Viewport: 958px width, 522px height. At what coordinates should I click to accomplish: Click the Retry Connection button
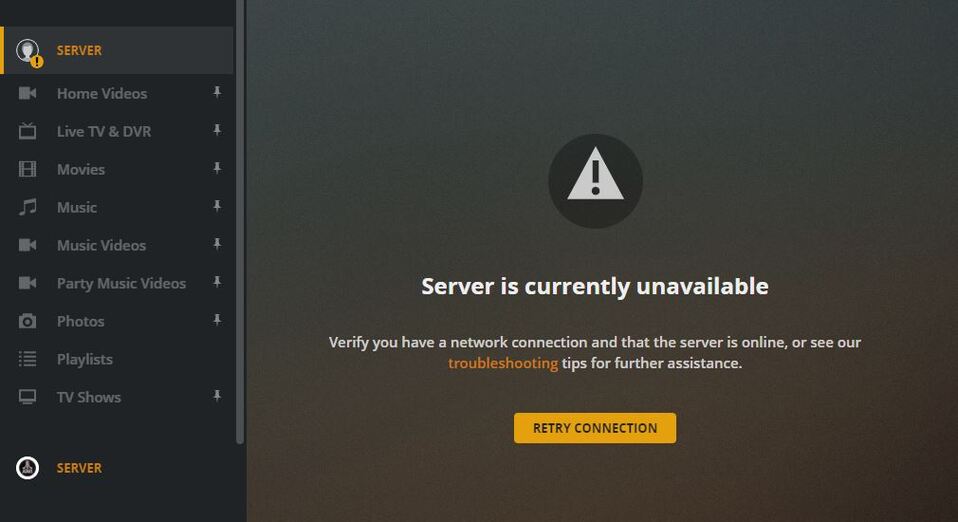click(594, 428)
